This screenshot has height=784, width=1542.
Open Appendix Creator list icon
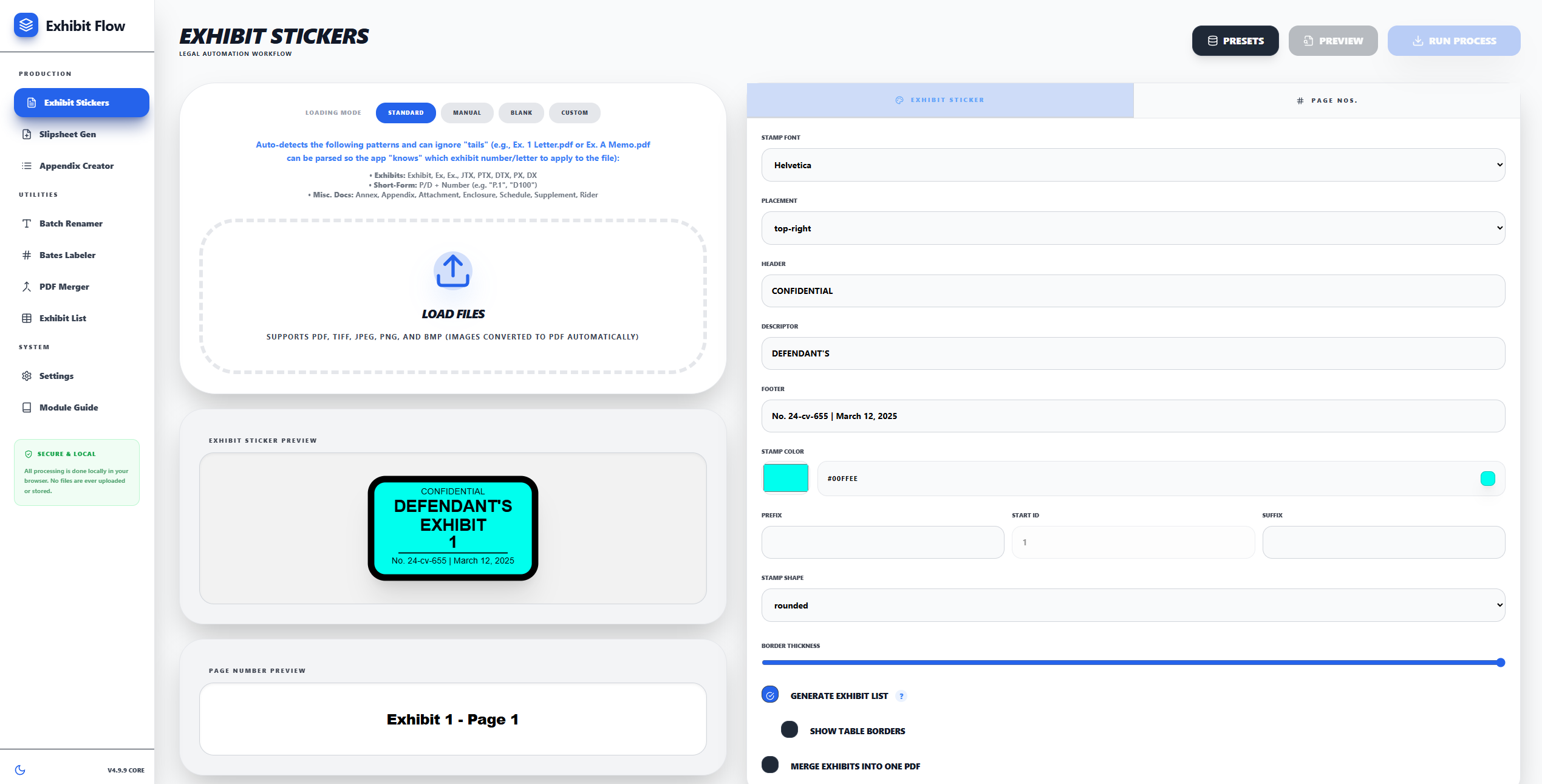(27, 166)
